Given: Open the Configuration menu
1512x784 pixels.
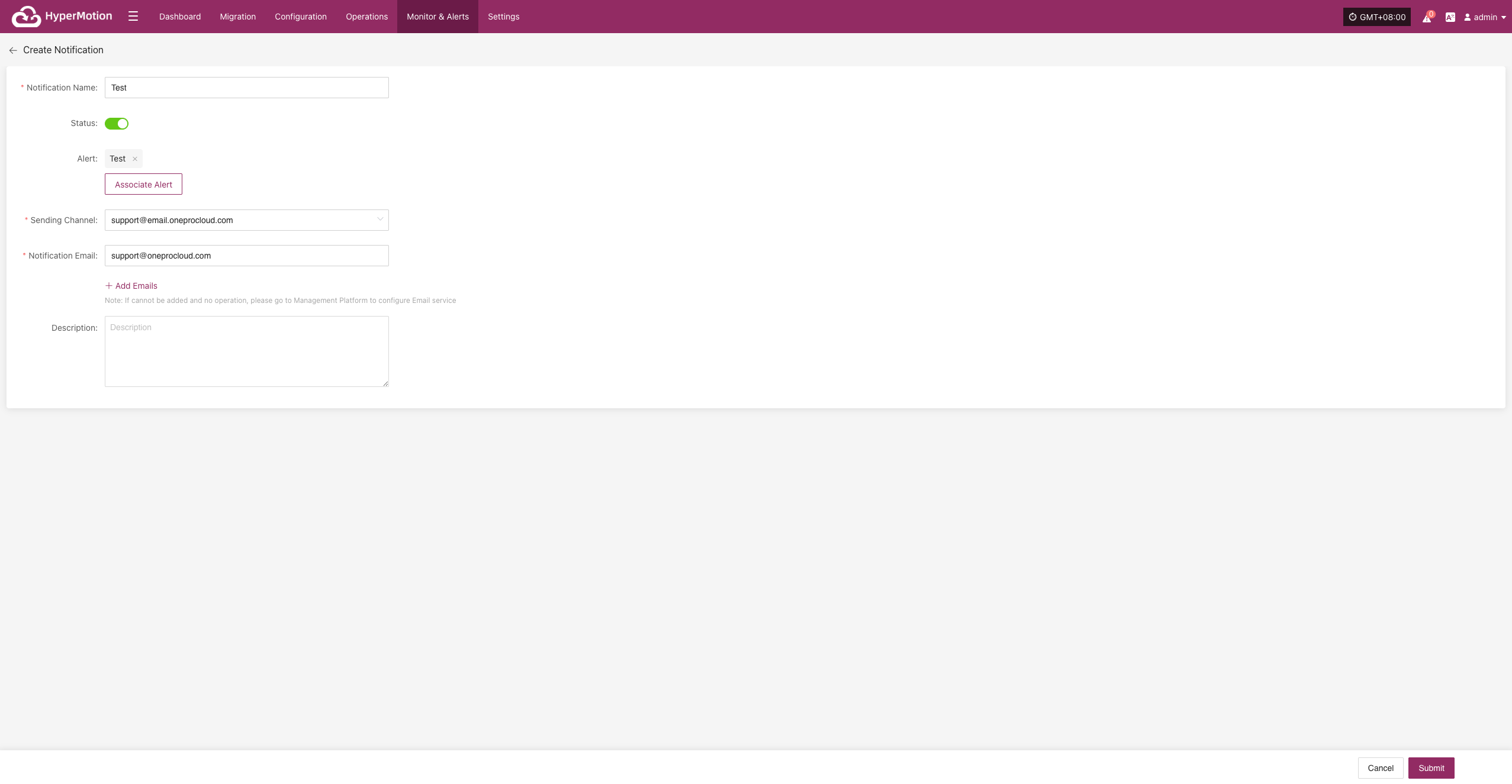Looking at the screenshot, I should point(301,17).
